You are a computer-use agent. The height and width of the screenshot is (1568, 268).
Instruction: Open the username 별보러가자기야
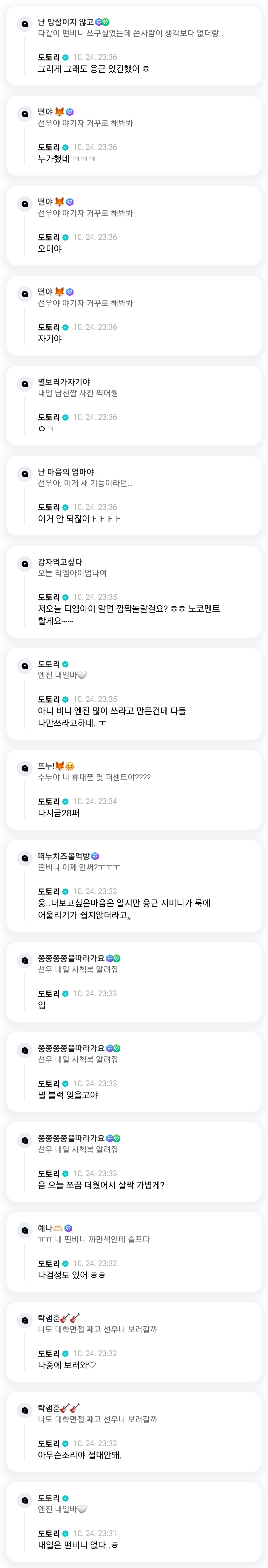[64, 382]
